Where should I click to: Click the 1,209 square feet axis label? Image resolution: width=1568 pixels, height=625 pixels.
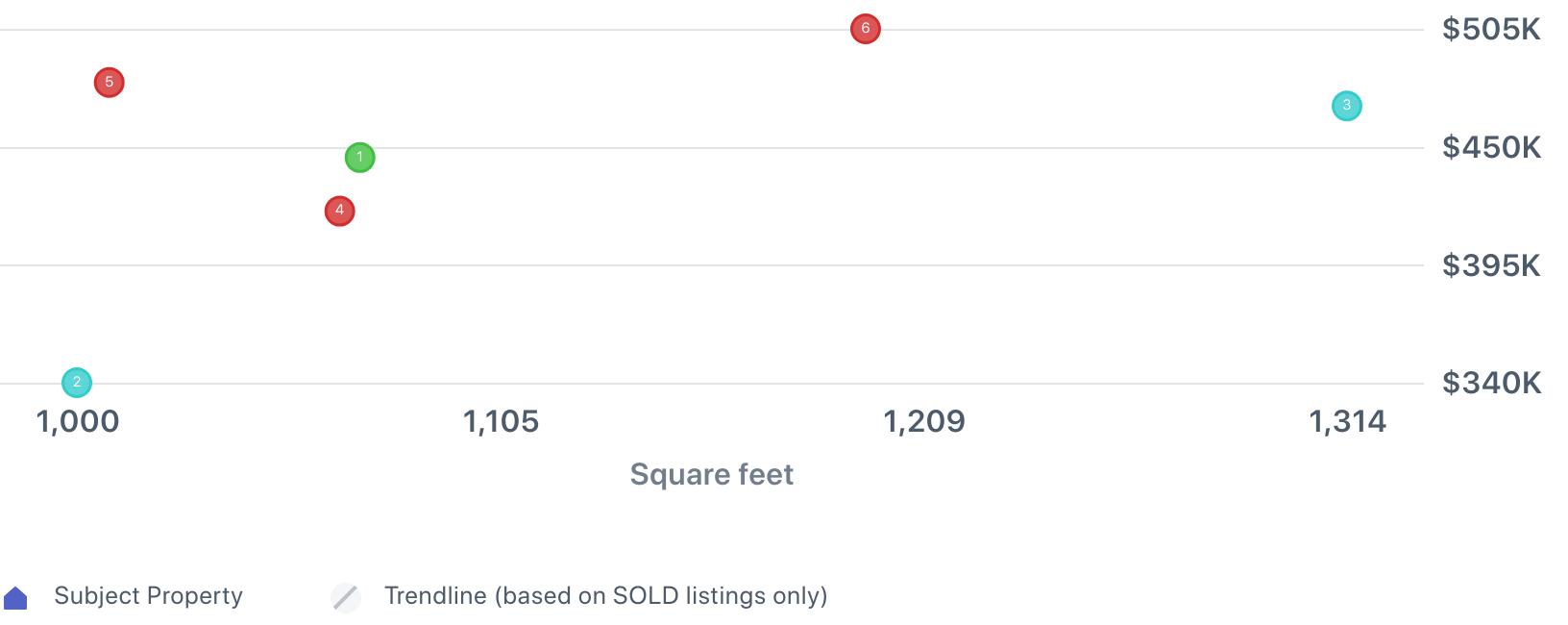point(923,421)
